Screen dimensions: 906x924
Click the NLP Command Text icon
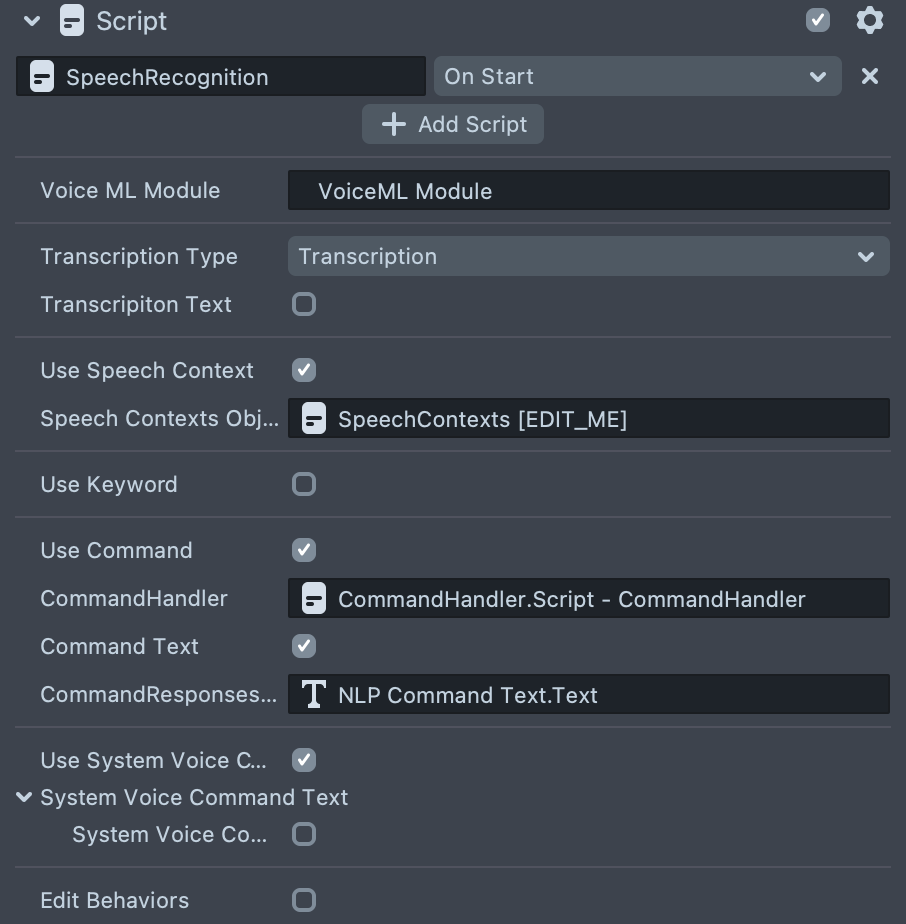tap(314, 695)
